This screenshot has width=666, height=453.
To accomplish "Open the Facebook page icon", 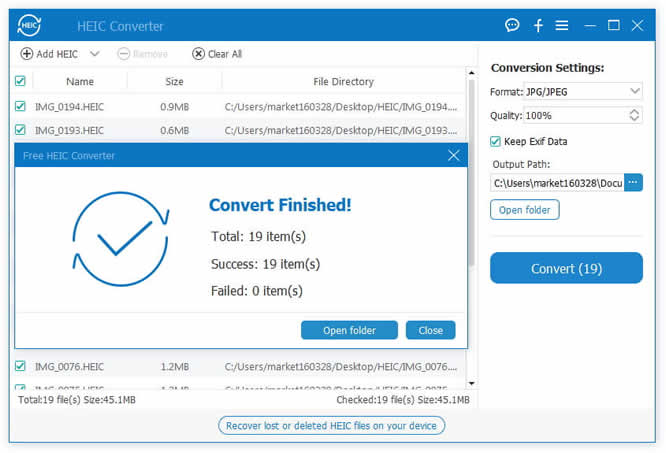I will [538, 25].
